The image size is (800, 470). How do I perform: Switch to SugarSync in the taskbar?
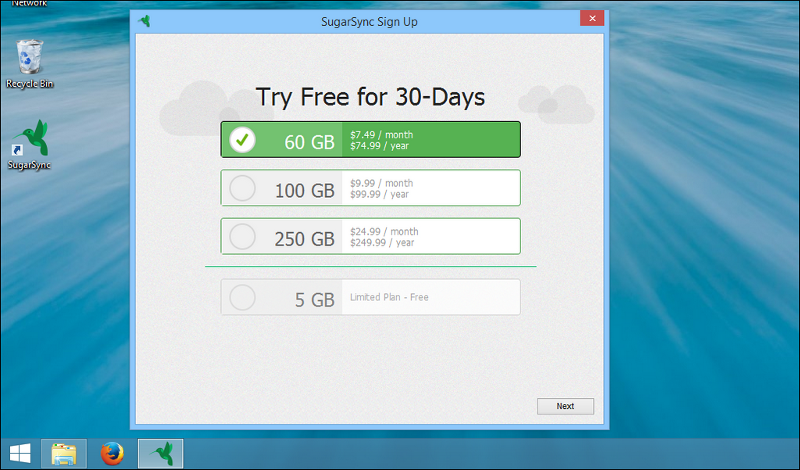point(160,453)
